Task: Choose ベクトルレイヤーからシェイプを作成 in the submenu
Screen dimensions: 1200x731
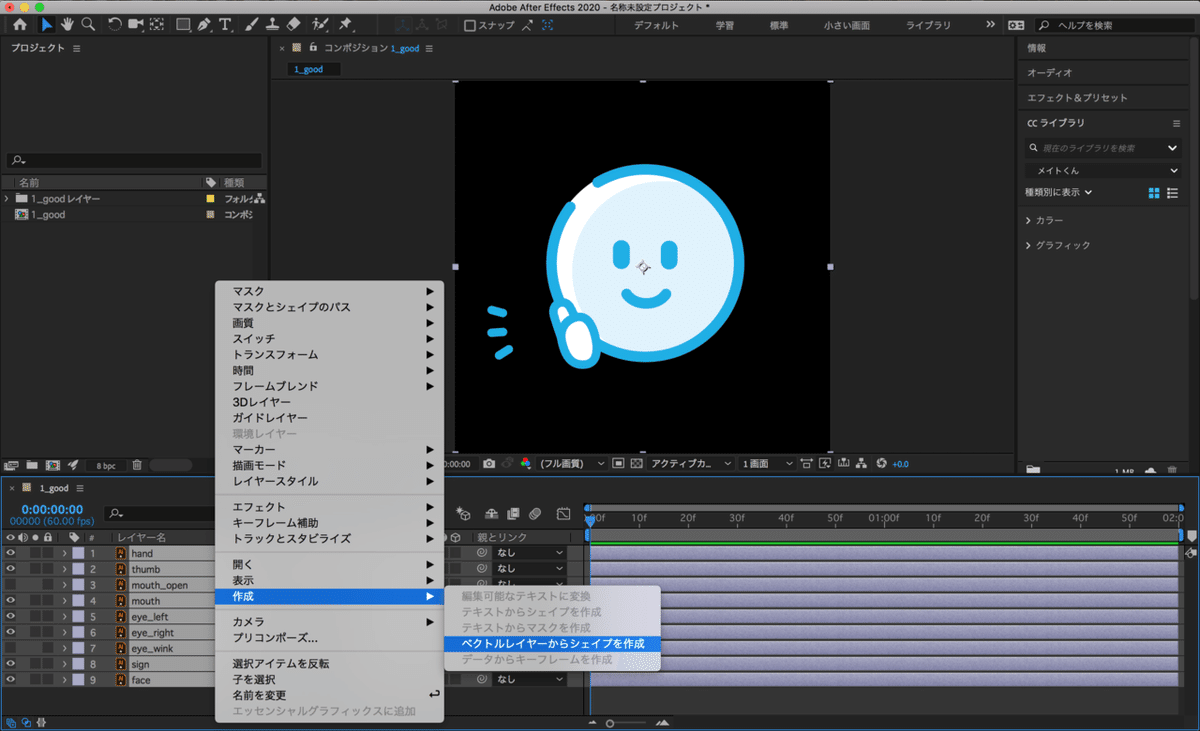Action: click(x=552, y=644)
